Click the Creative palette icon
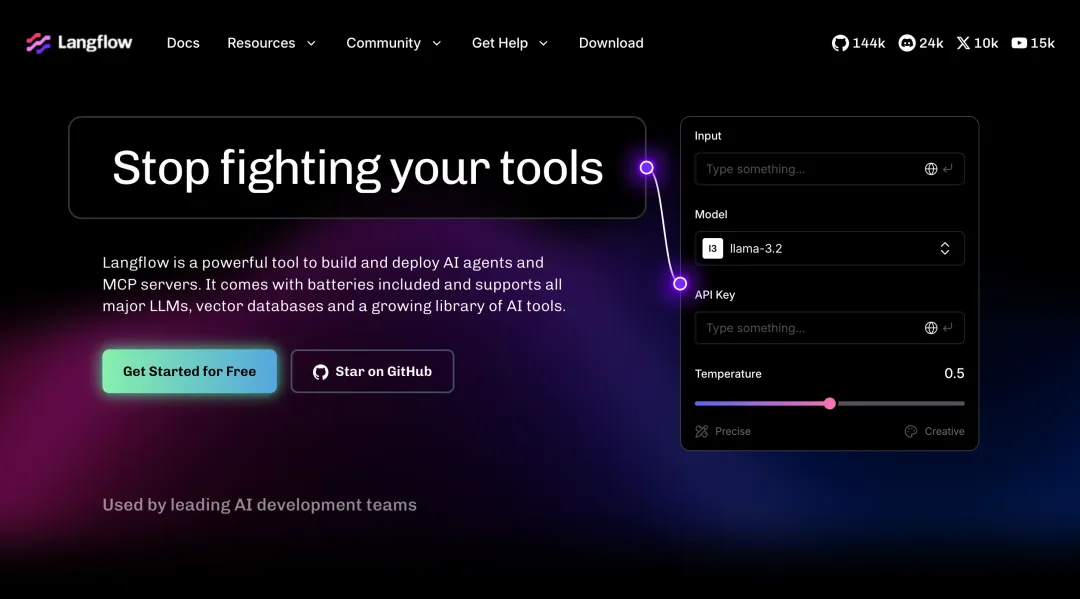1080x599 pixels. (911, 431)
